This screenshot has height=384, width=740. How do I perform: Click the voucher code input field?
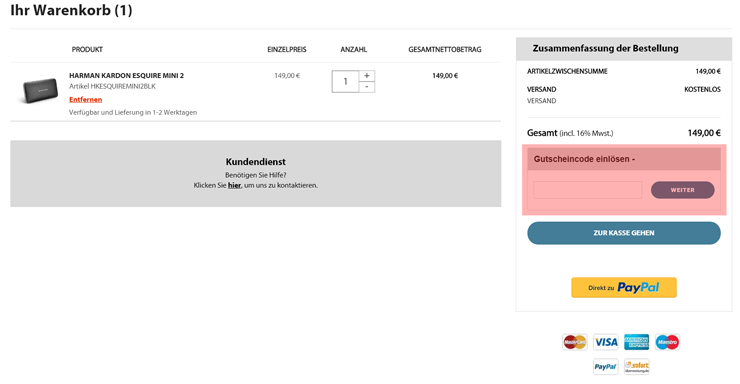tap(588, 190)
